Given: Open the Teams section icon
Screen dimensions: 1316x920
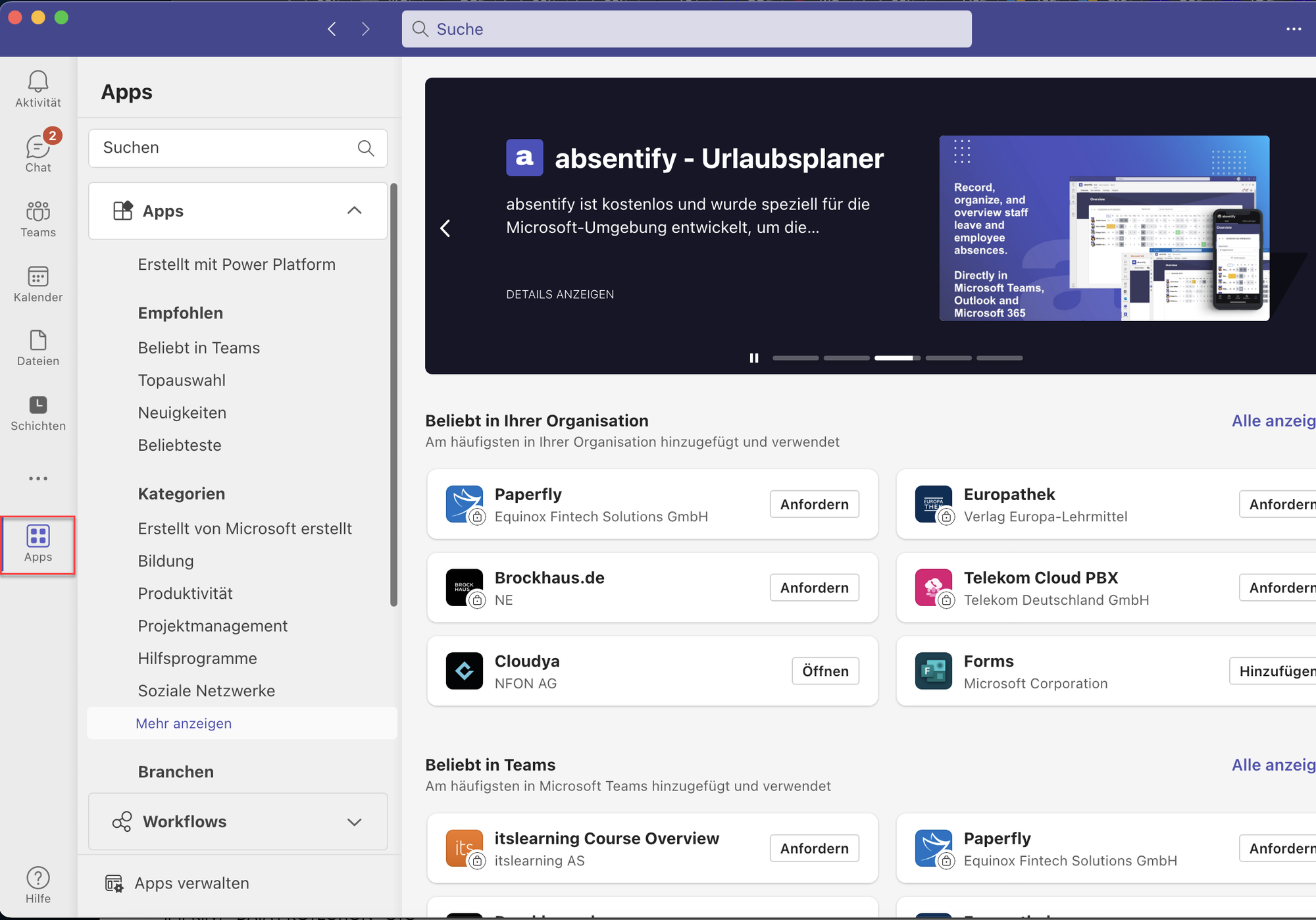Looking at the screenshot, I should coord(38,218).
